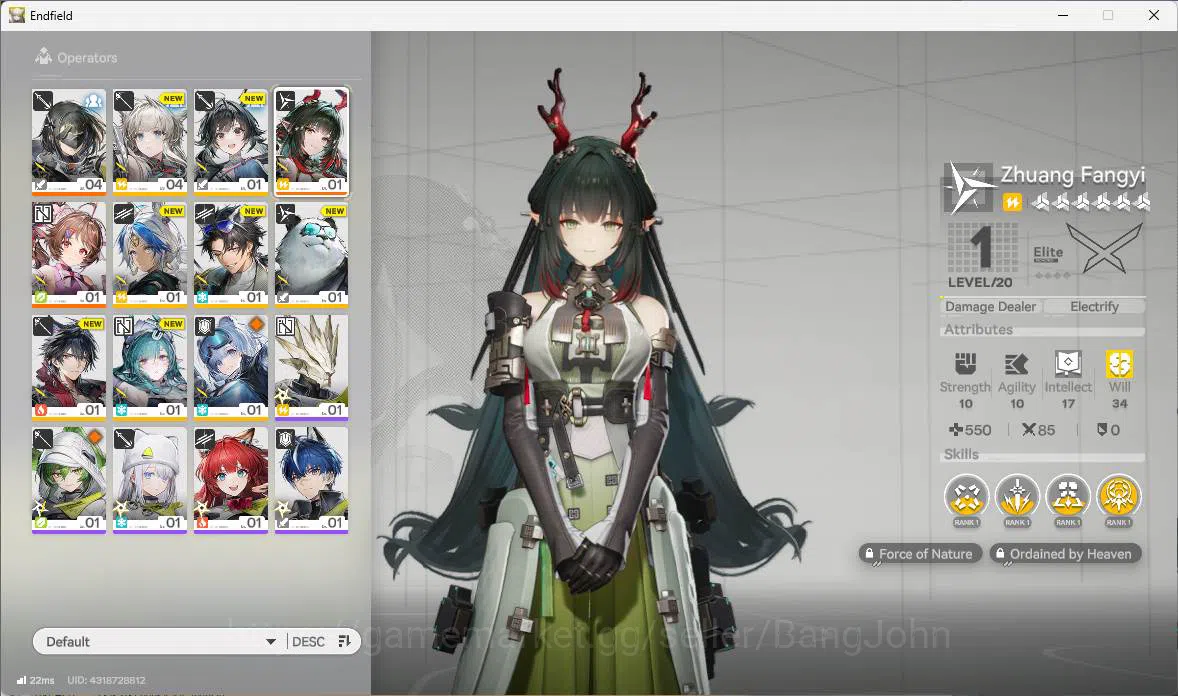Select the teal-haired girl operator card

click(x=150, y=367)
